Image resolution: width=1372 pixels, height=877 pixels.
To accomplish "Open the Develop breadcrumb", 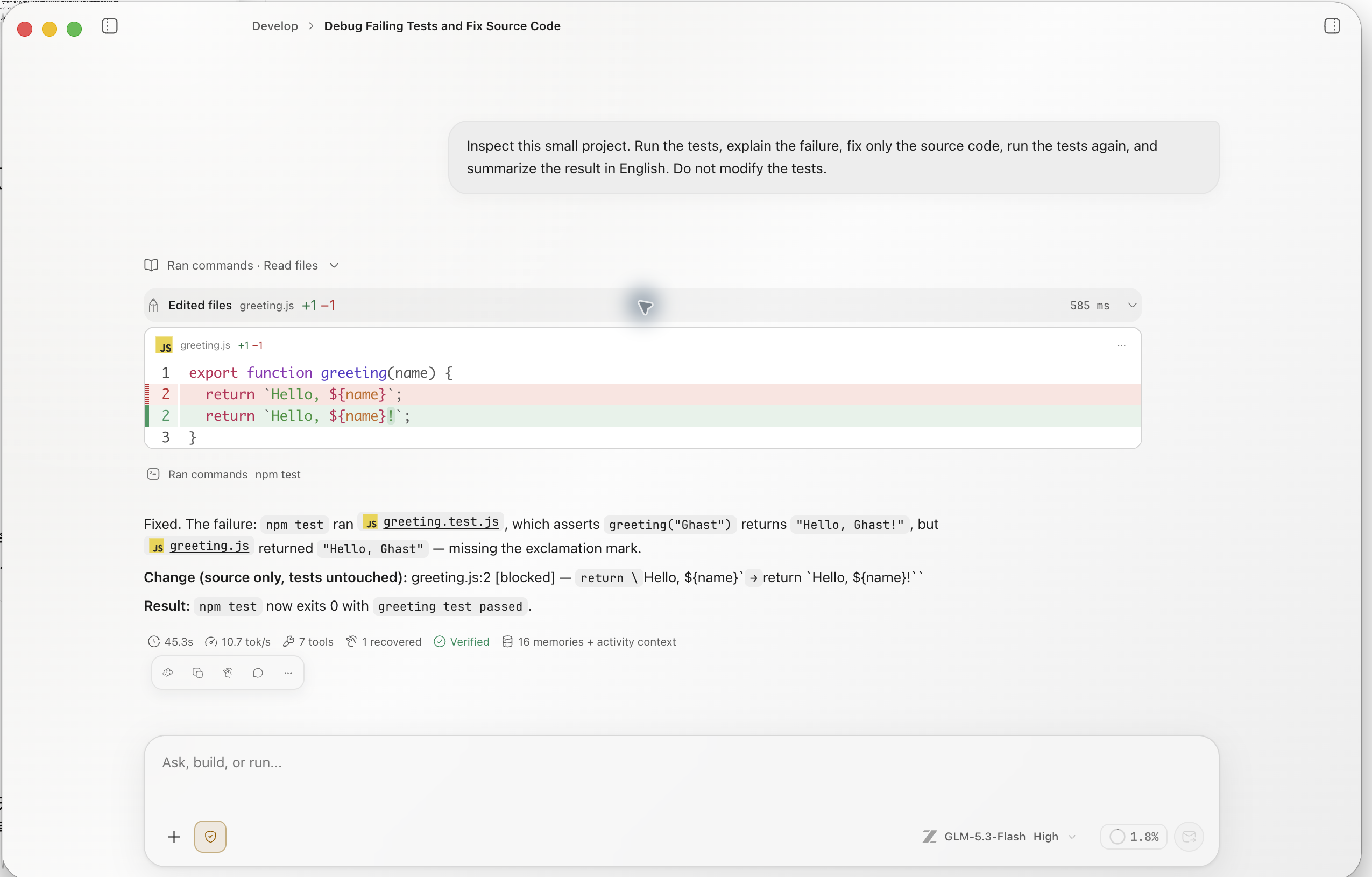I will (274, 26).
